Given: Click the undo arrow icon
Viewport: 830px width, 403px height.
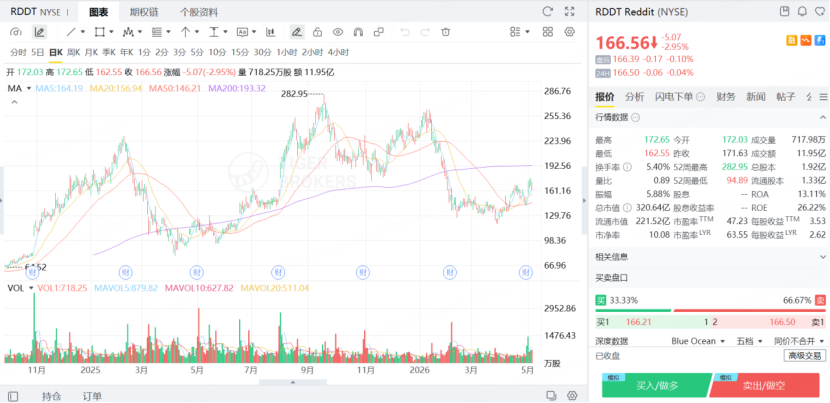Looking at the screenshot, I should (x=405, y=32).
